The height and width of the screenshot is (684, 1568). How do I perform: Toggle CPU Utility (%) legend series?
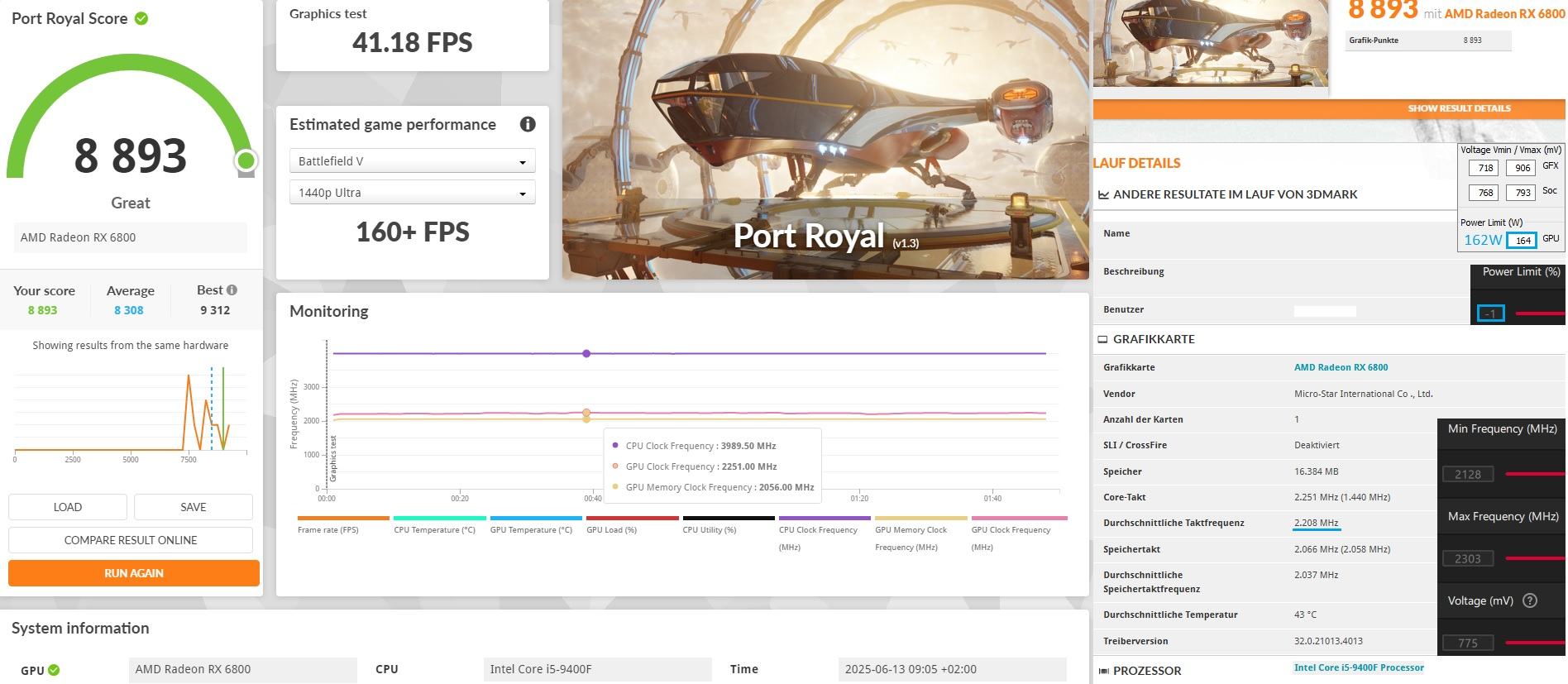pyautogui.click(x=729, y=524)
